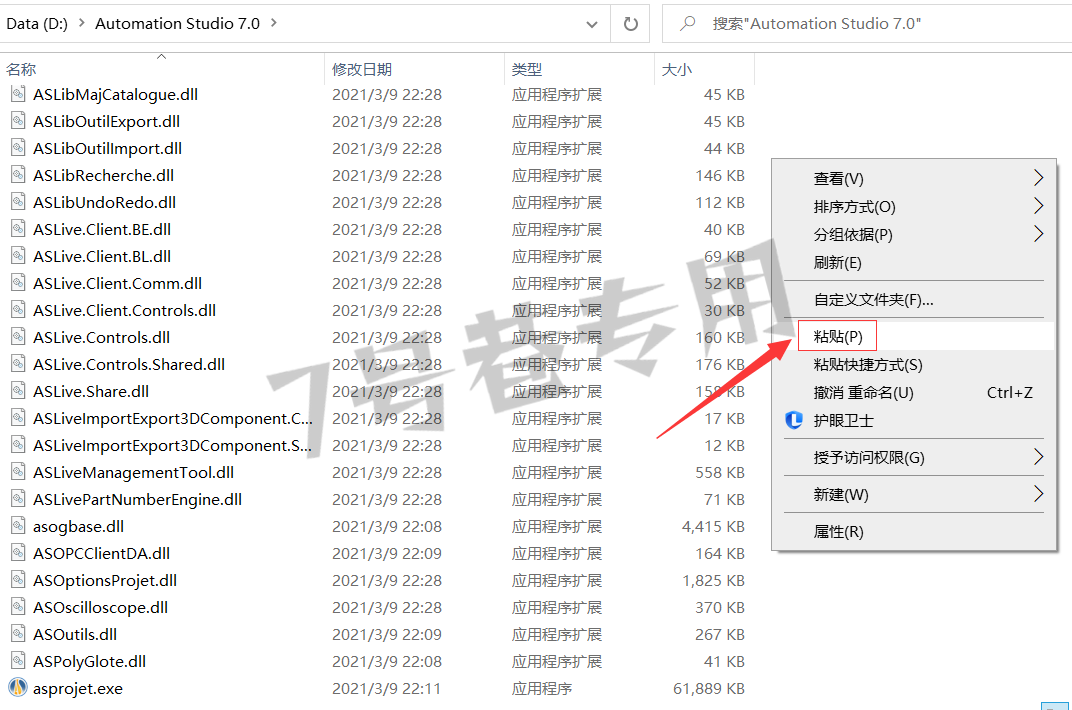The height and width of the screenshot is (710, 1072).
Task: Expand the 分组依据(P) submenu arrow
Action: [1038, 234]
